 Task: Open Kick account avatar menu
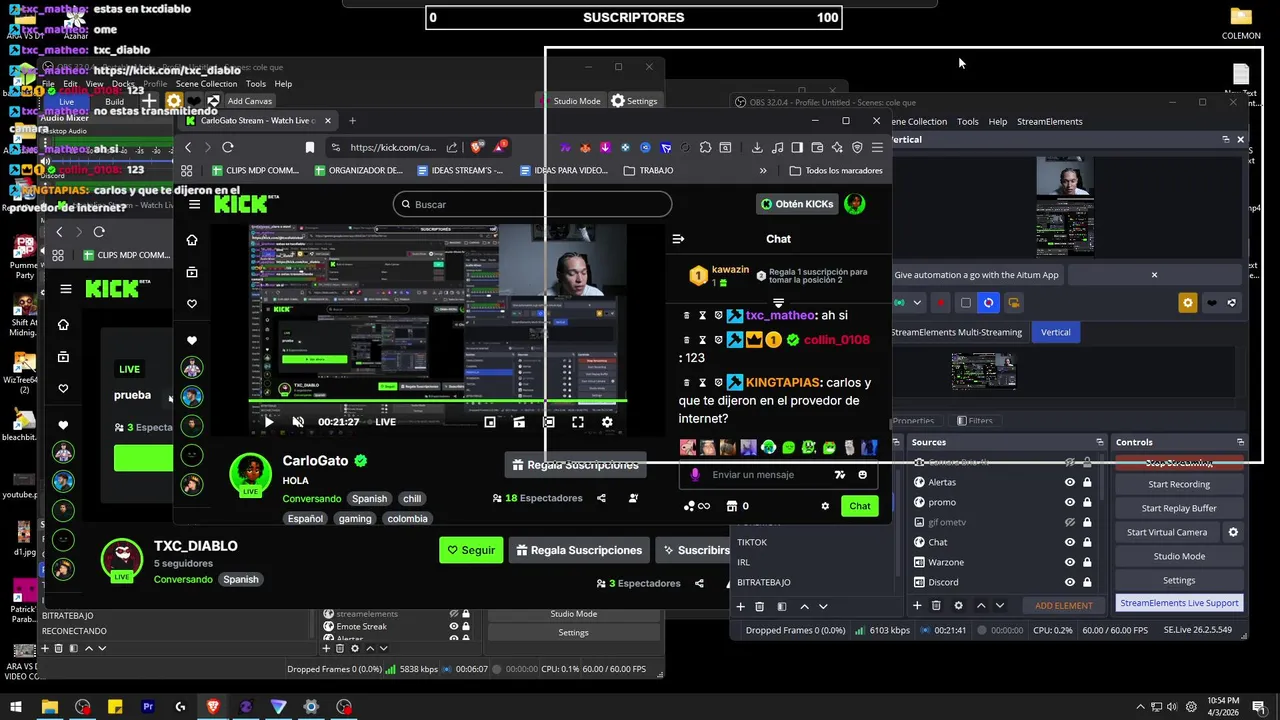(x=854, y=204)
